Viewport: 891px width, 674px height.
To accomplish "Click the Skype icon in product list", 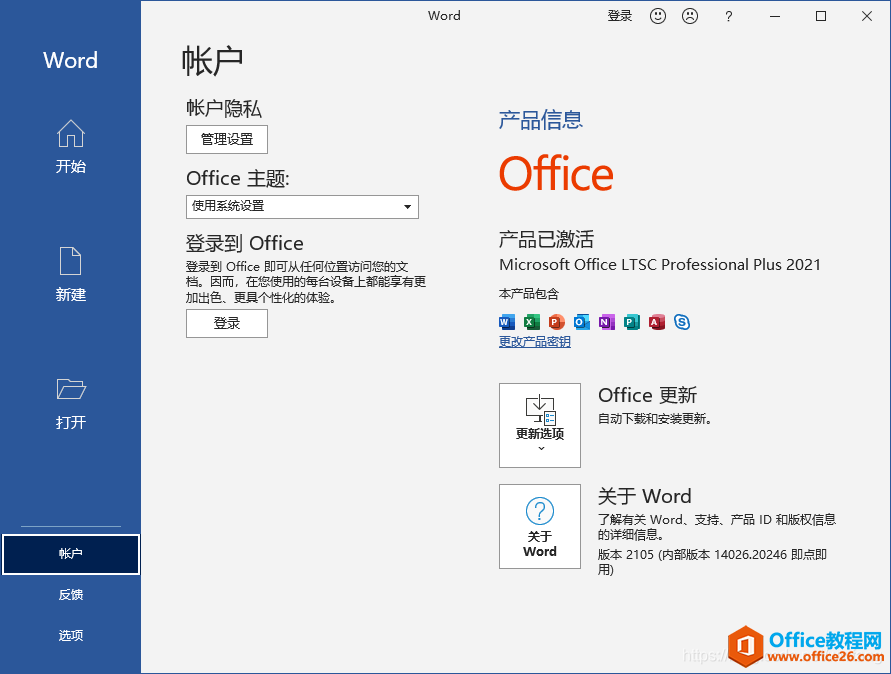I will [681, 322].
